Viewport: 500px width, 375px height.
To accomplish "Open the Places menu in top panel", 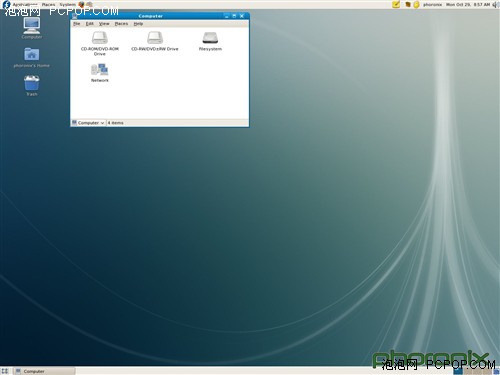I will pyautogui.click(x=48, y=5).
